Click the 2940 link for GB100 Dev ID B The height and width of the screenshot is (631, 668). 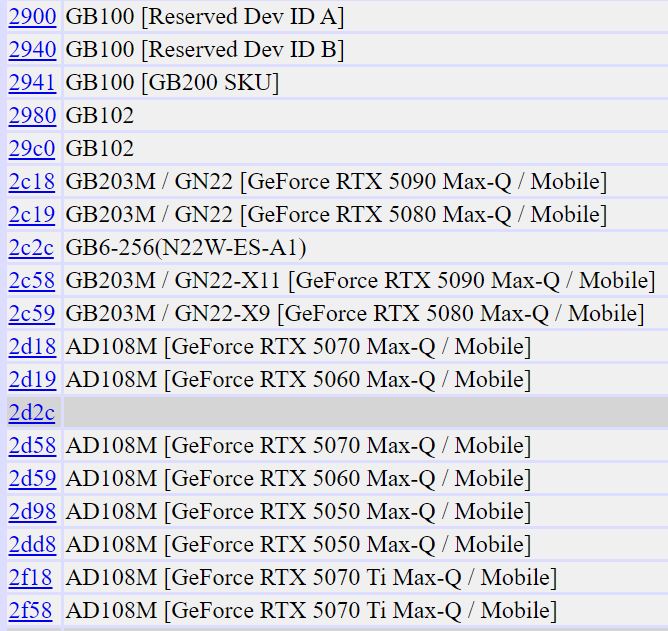click(32, 50)
